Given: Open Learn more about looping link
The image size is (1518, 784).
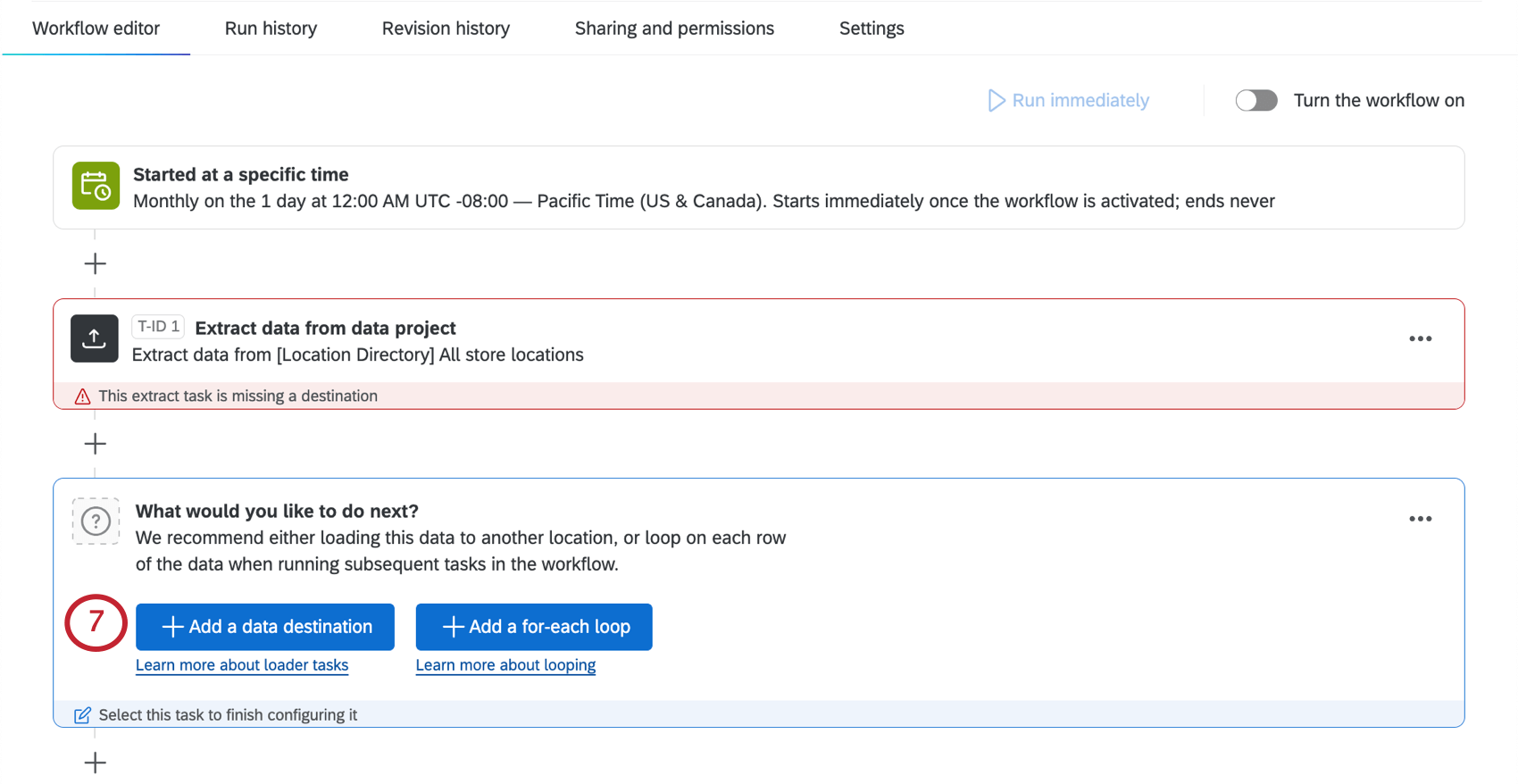Looking at the screenshot, I should click(x=505, y=665).
